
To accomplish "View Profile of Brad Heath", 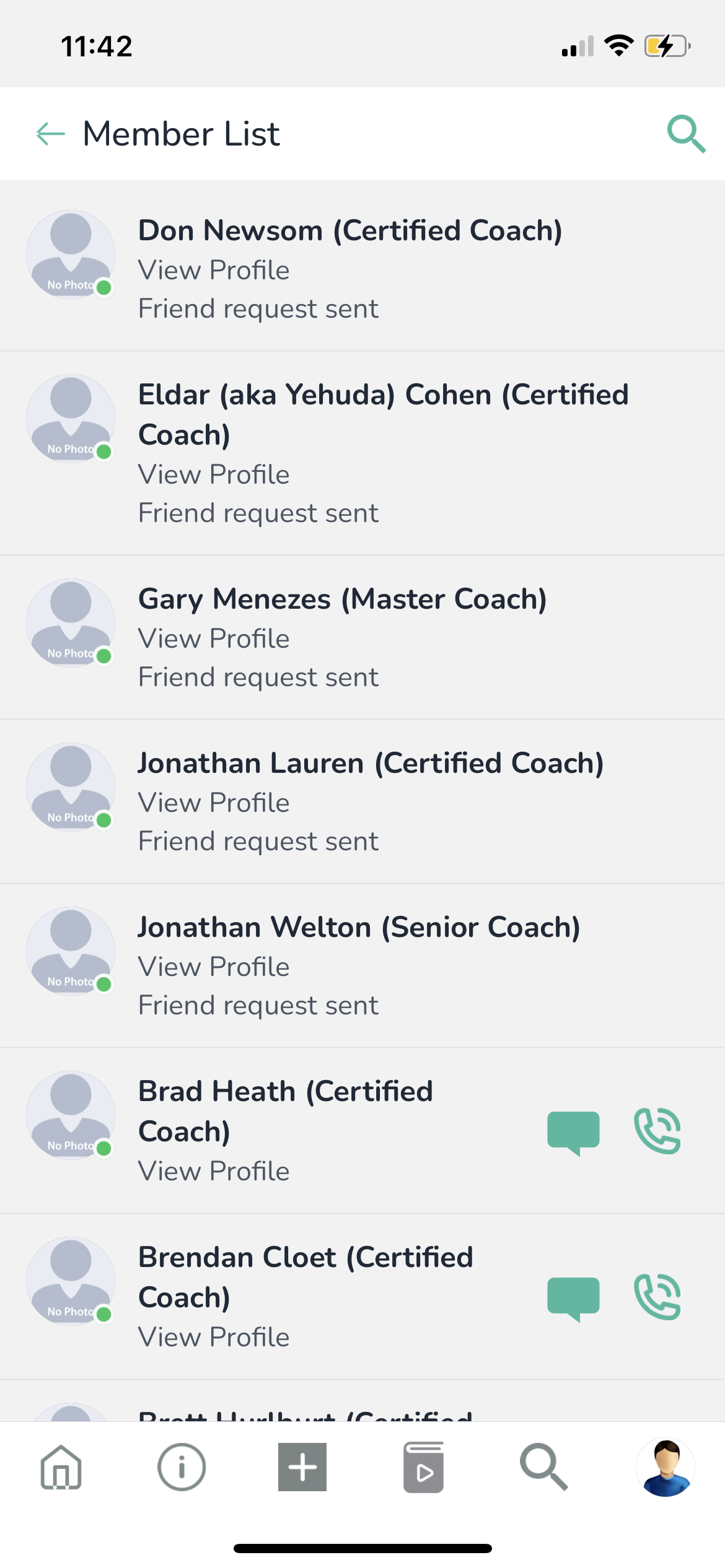I will [x=214, y=1171].
